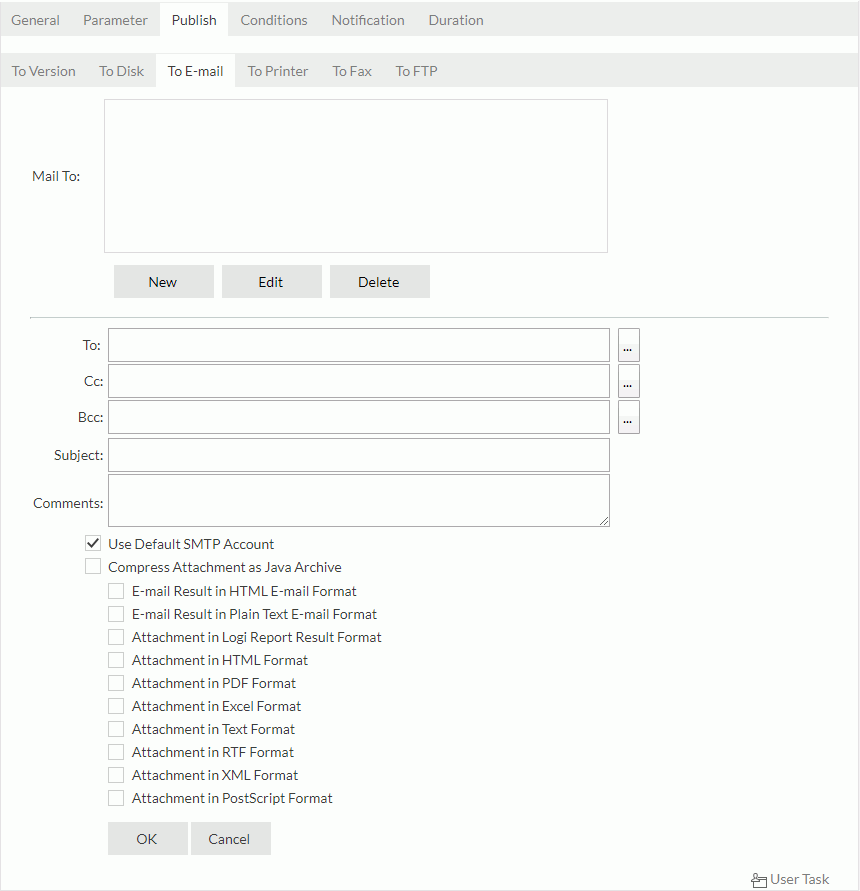Screen dimensions: 860x891
Task: Open the Notification tab
Action: [x=367, y=19]
